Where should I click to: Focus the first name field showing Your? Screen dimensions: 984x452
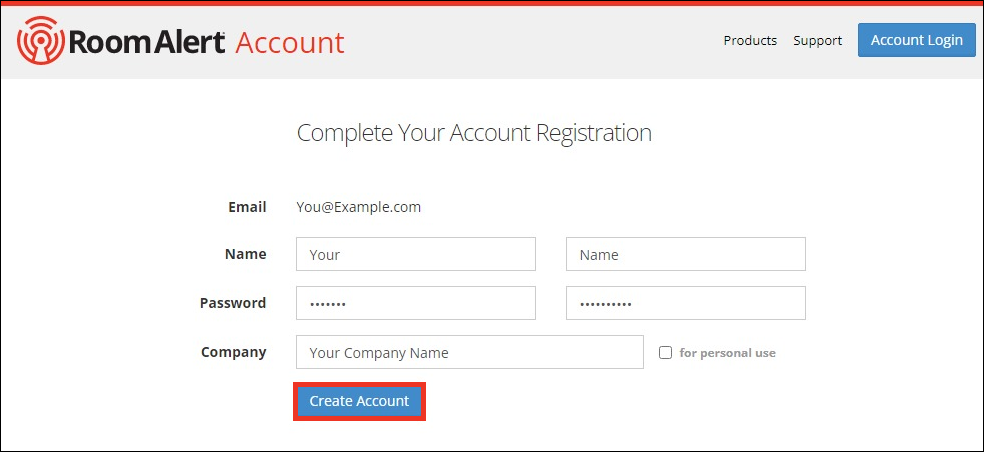pos(416,254)
